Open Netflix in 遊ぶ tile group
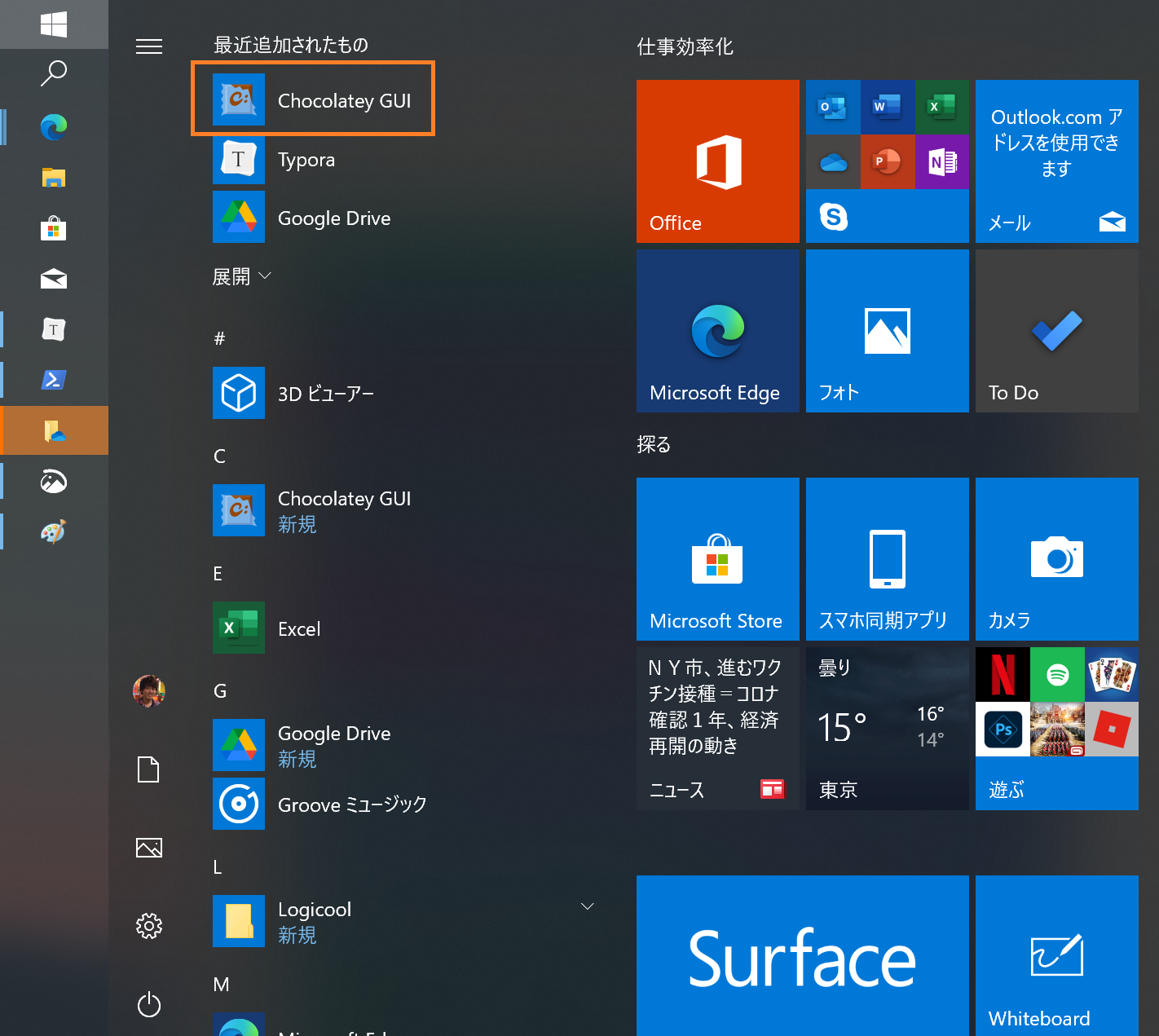Image resolution: width=1159 pixels, height=1036 pixels. [x=1003, y=674]
